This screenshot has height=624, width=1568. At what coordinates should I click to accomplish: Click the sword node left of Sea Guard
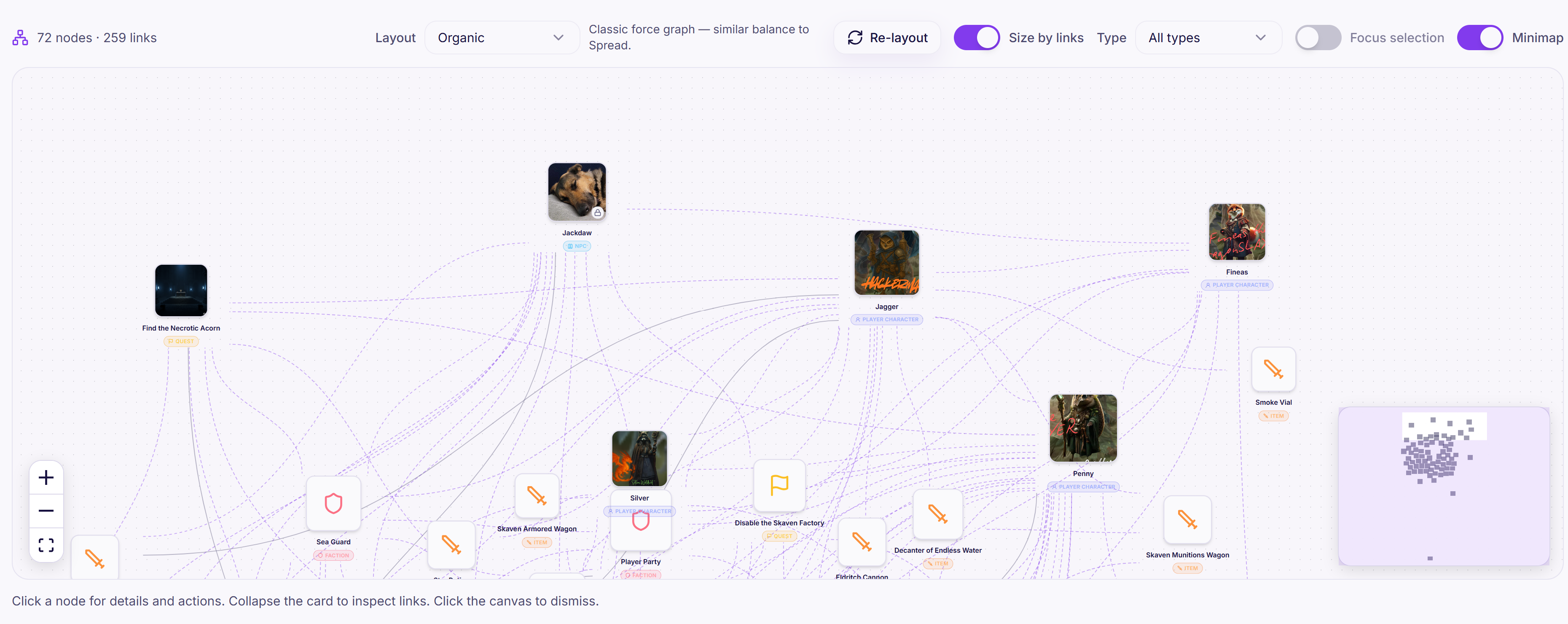tap(94, 558)
